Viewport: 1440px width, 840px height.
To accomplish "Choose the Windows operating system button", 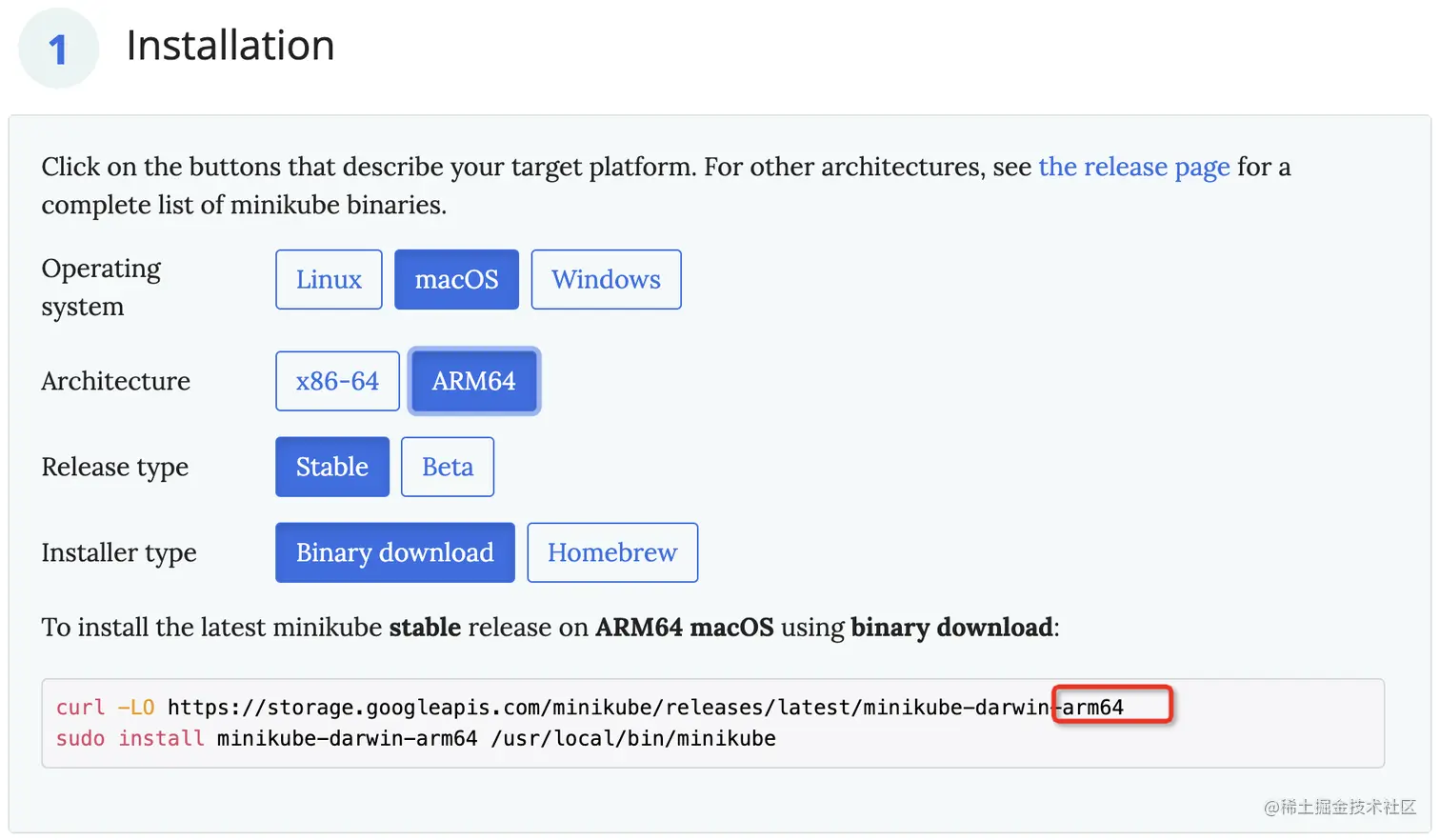I will click(x=606, y=279).
